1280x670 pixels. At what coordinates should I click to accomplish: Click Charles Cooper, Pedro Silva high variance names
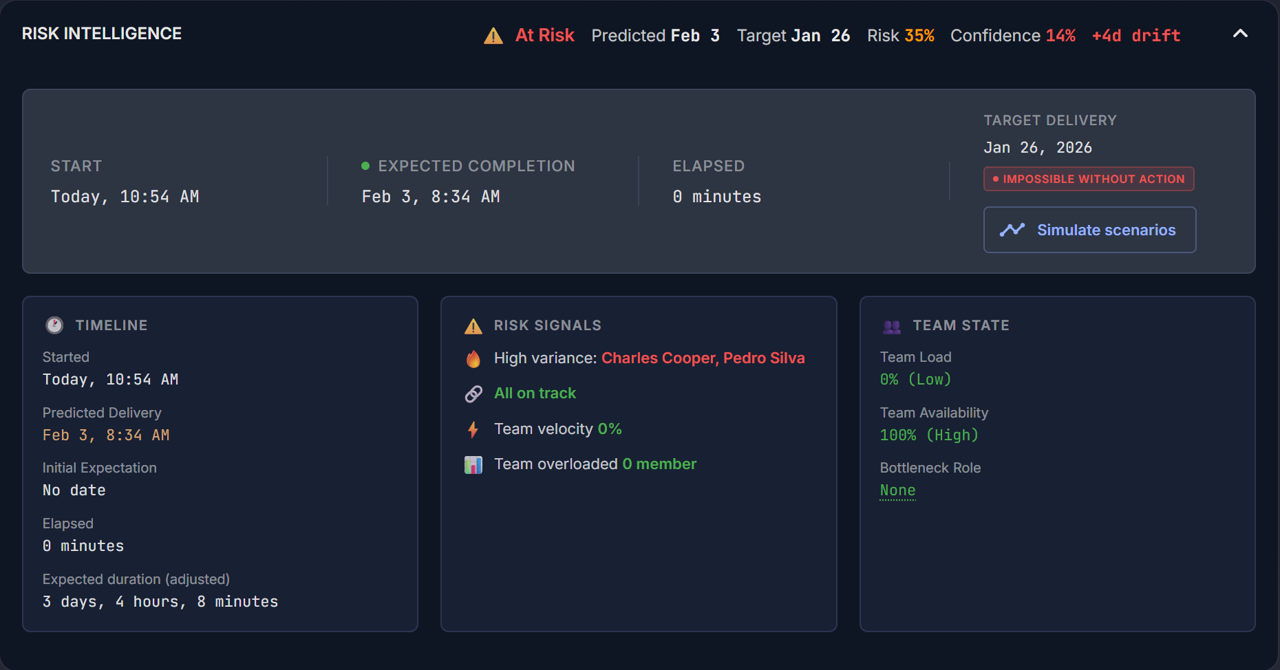(x=703, y=357)
